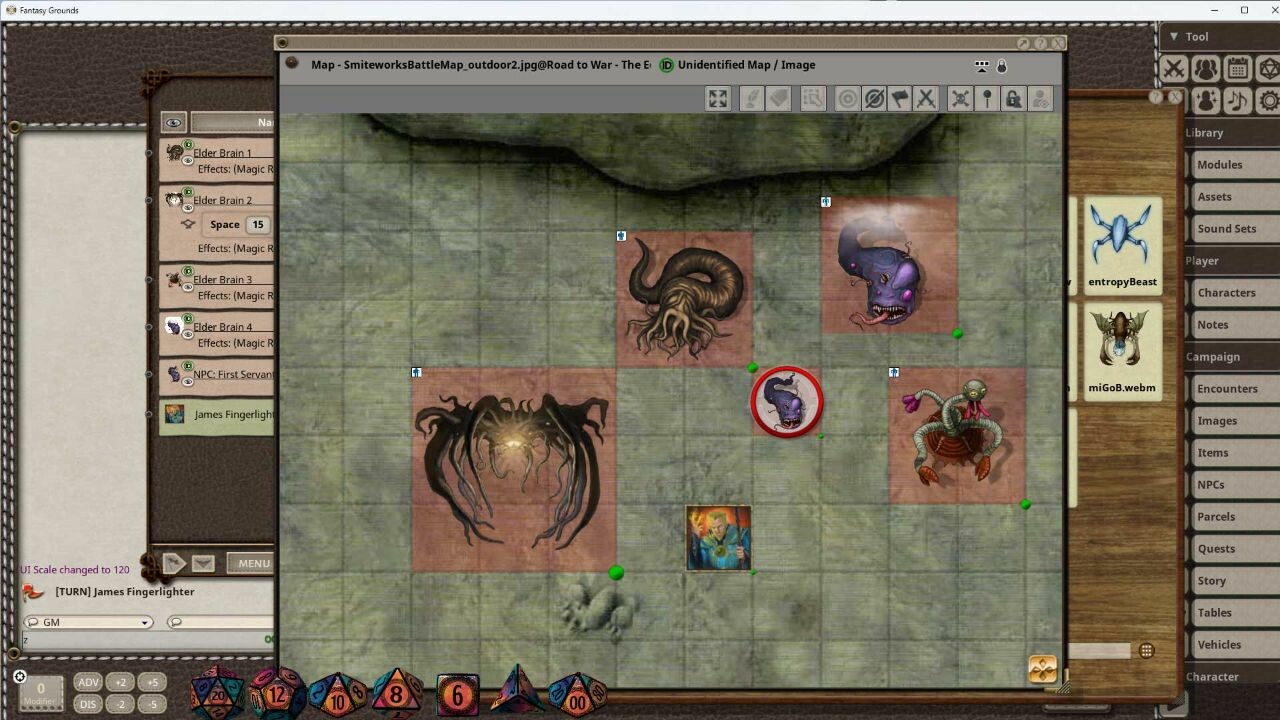The height and width of the screenshot is (720, 1280).
Task: Open the Combat Tracker crossed-swords icon
Action: (1174, 68)
